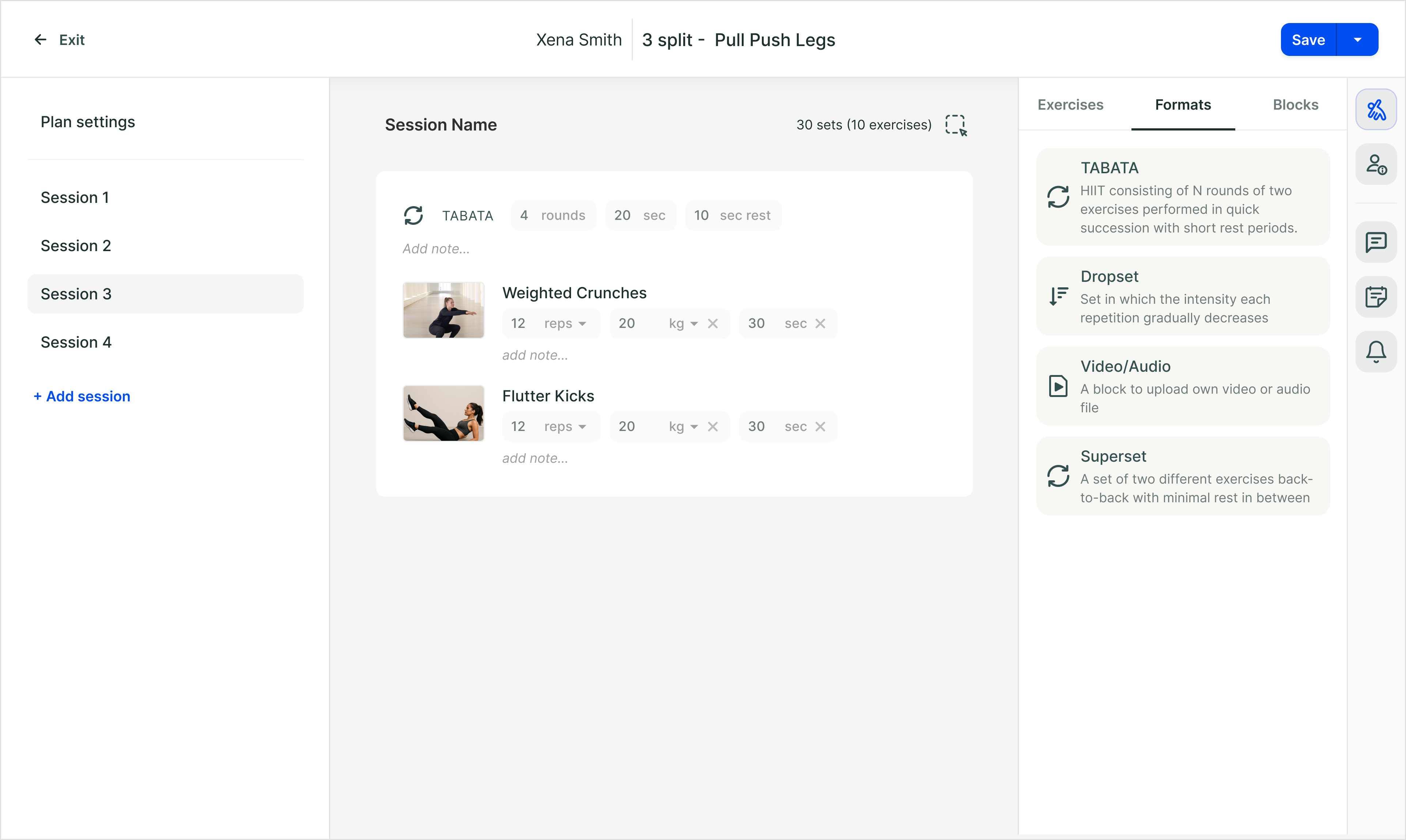Screen dimensions: 1406x840
Task: Click the 30 sets (10 exercises) summary
Action: coord(864,125)
